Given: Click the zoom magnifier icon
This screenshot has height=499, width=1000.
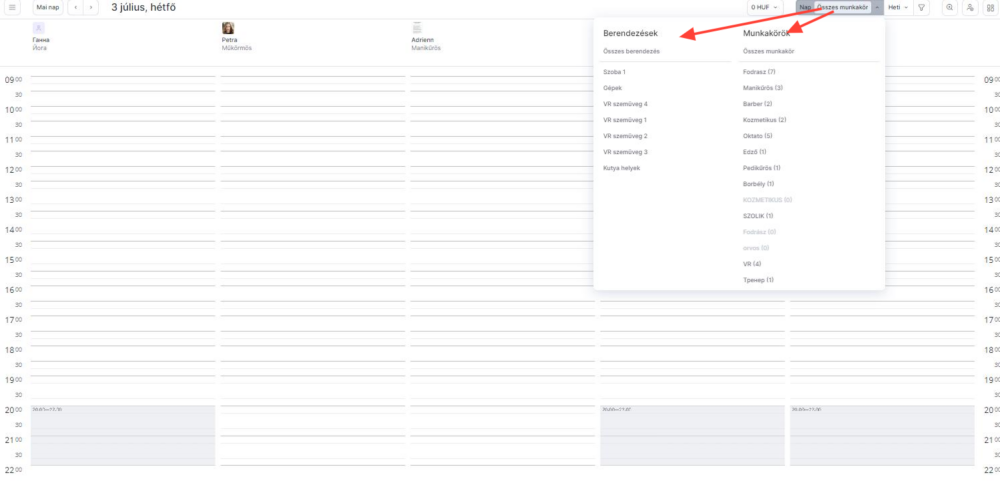Looking at the screenshot, I should (x=950, y=8).
